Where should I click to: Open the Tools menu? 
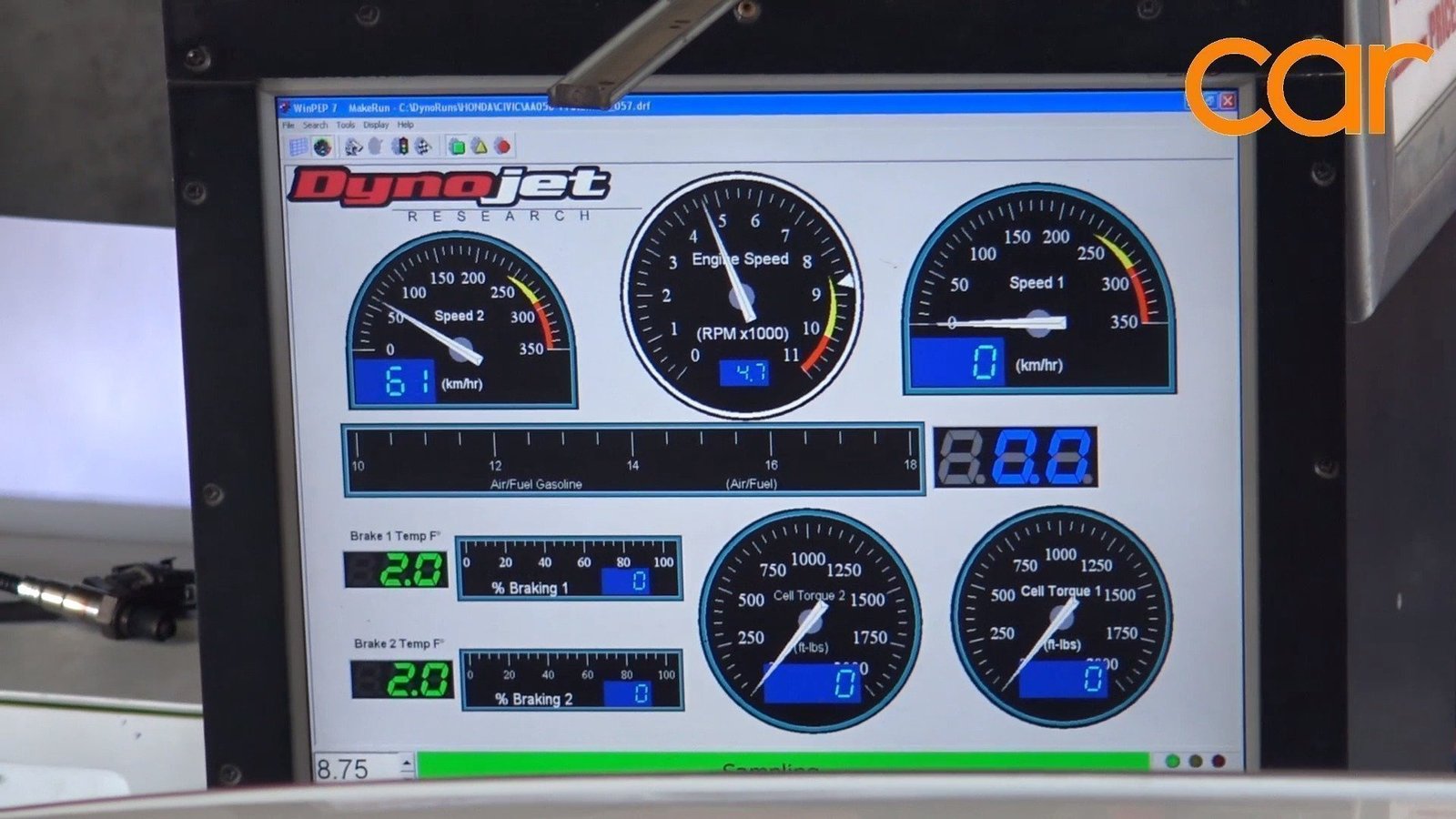coord(346,126)
